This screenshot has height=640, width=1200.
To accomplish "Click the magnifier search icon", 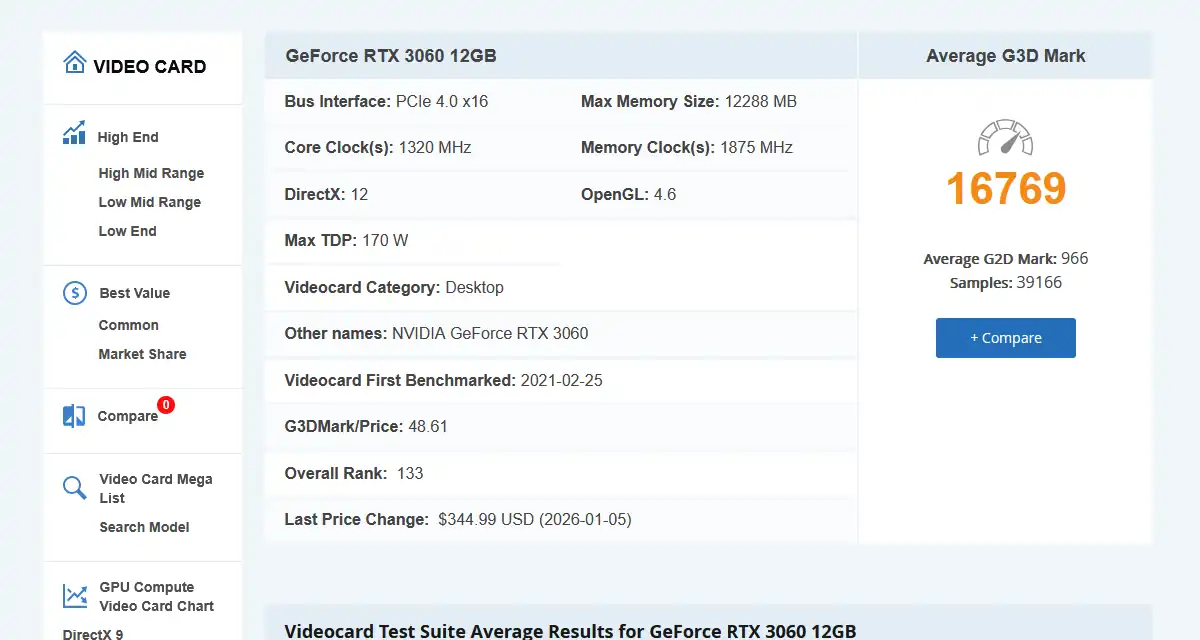I will pos(75,488).
